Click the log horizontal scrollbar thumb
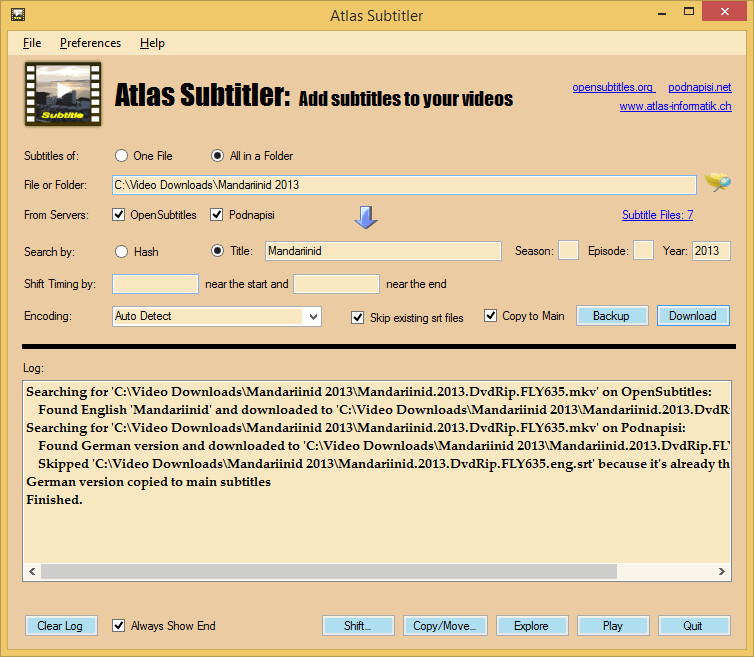The width and height of the screenshot is (754, 657). 329,571
